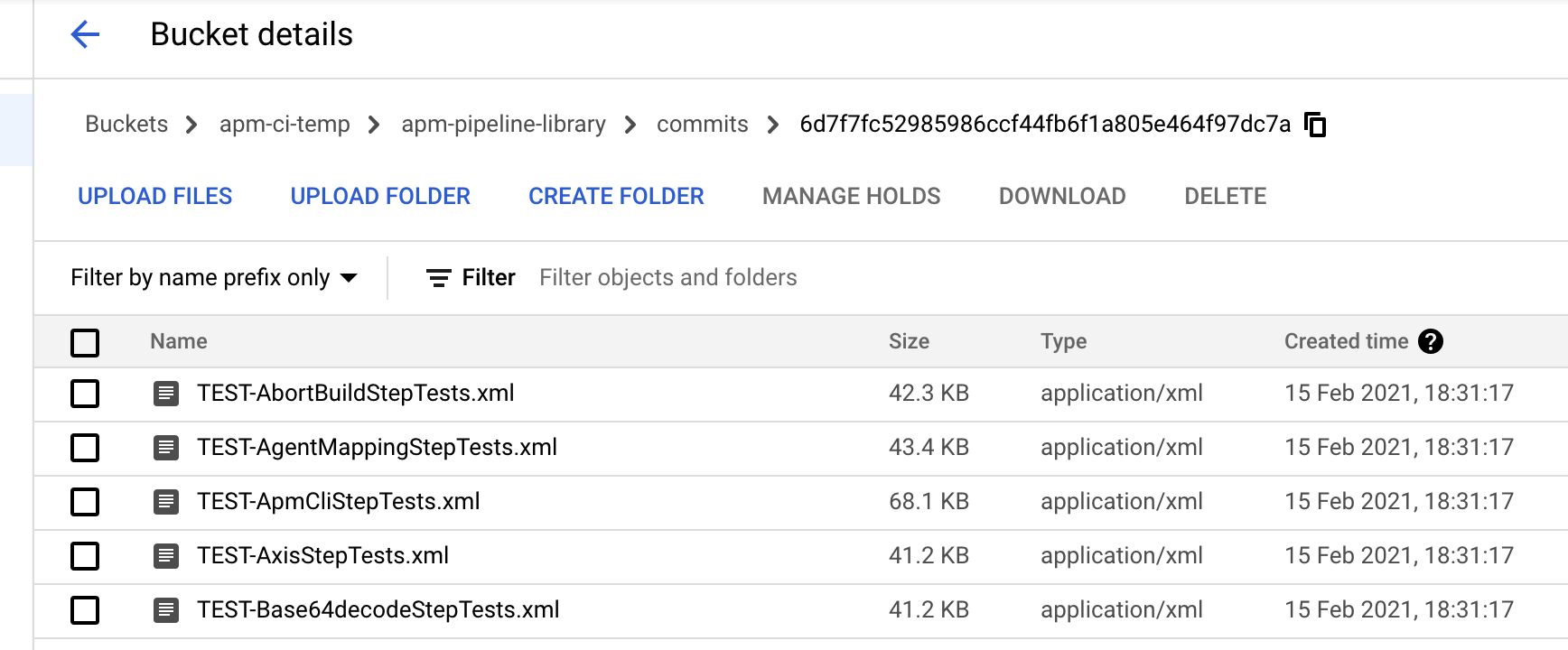Open the Filter by name prefix dropdown
Screen dimensions: 1568x650
(x=214, y=278)
